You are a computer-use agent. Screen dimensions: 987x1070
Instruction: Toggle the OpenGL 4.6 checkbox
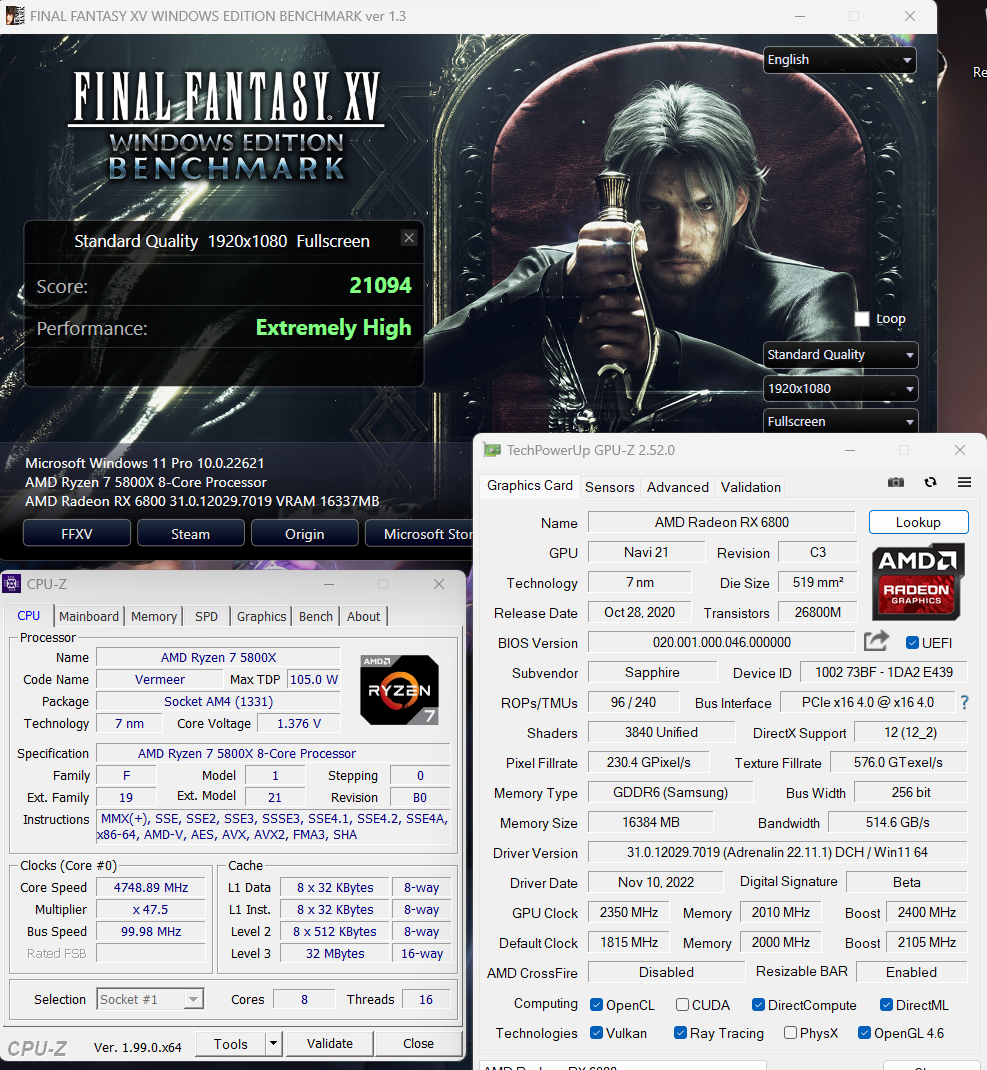864,1032
